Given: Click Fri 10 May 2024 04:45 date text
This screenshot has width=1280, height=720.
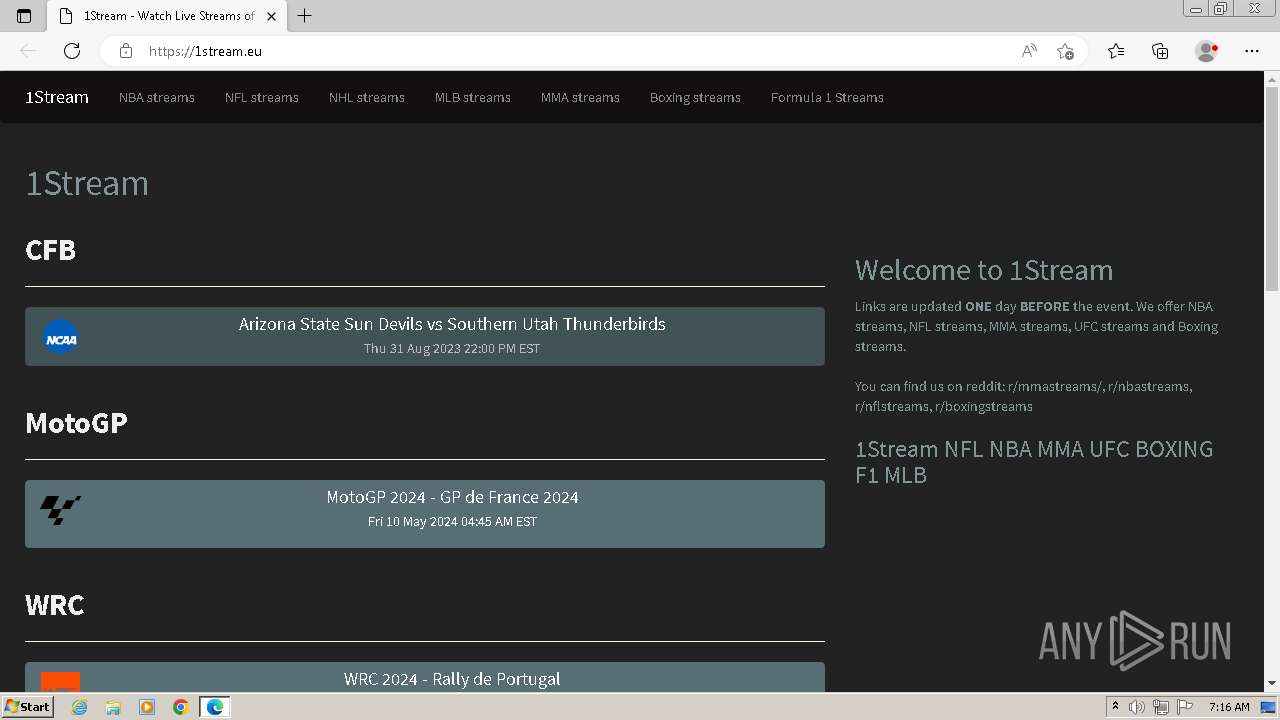Looking at the screenshot, I should (x=452, y=522).
